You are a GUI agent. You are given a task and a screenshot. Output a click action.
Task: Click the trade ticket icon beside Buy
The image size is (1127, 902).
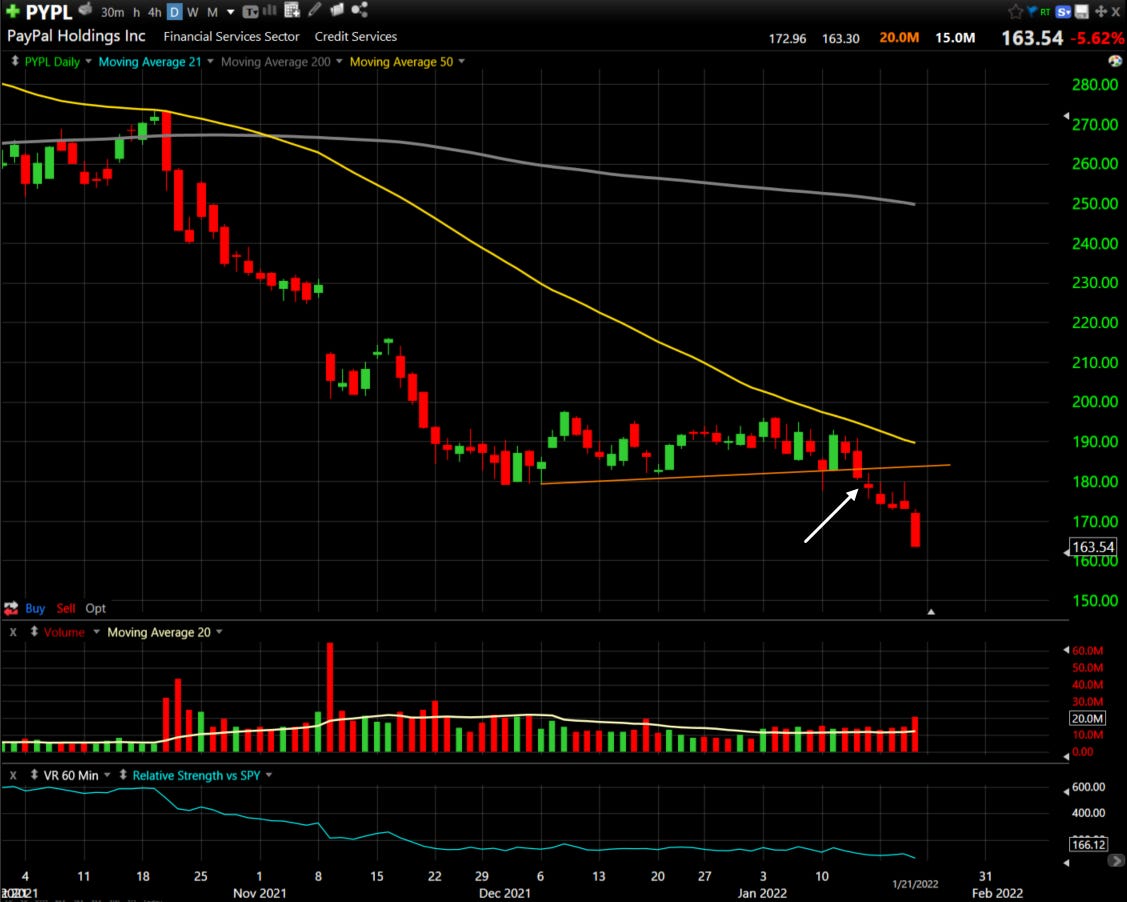coord(11,608)
